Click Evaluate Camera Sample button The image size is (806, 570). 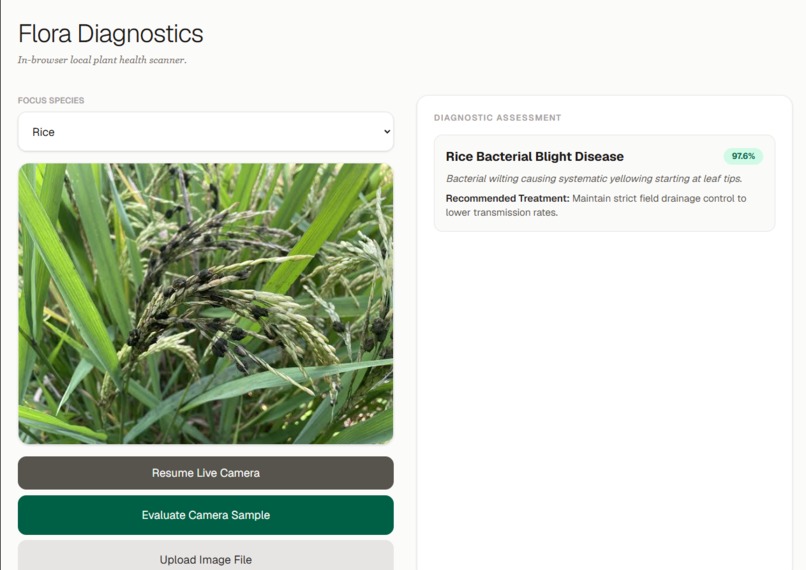pos(206,515)
